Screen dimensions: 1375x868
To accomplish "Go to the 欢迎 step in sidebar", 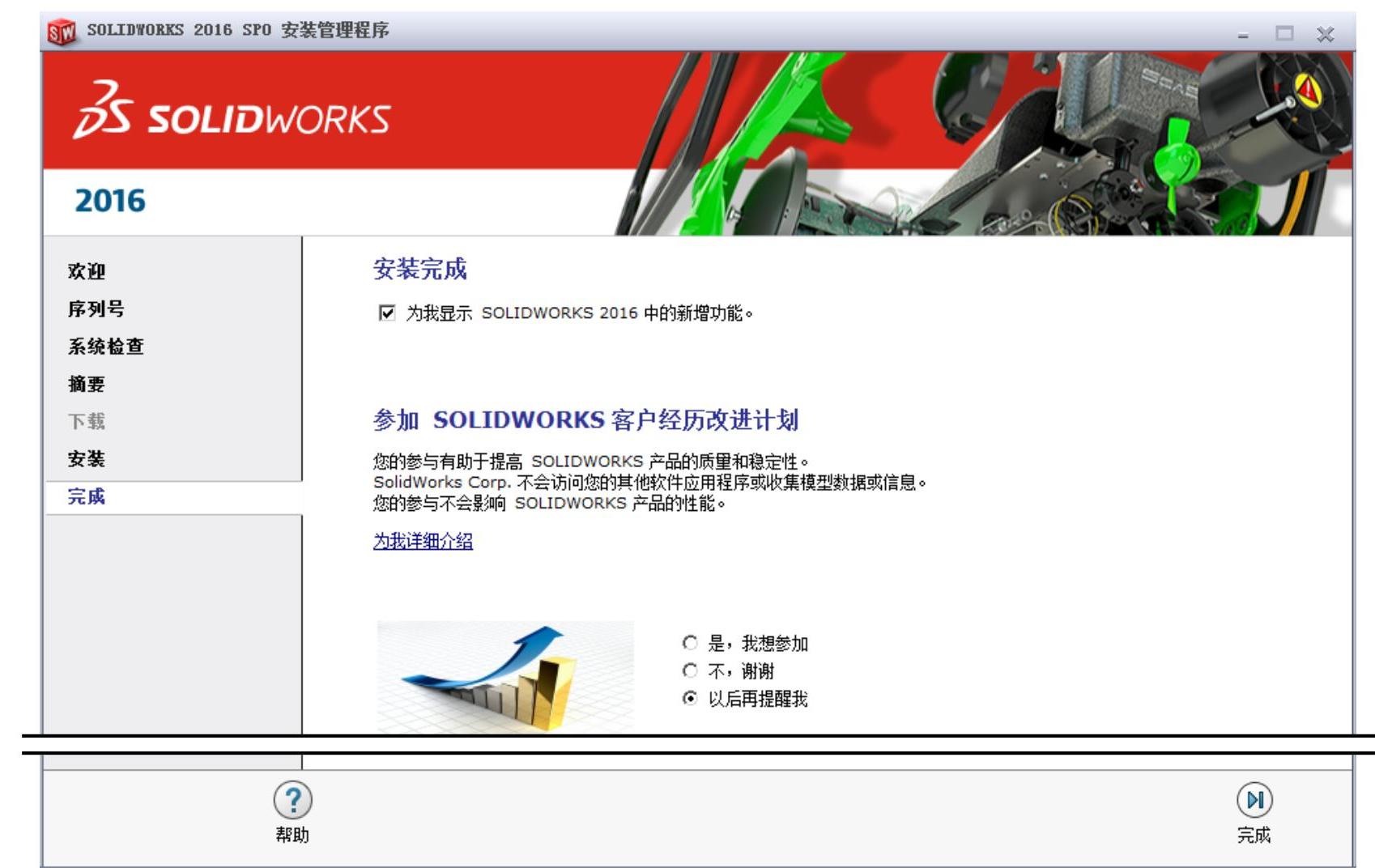I will point(87,271).
